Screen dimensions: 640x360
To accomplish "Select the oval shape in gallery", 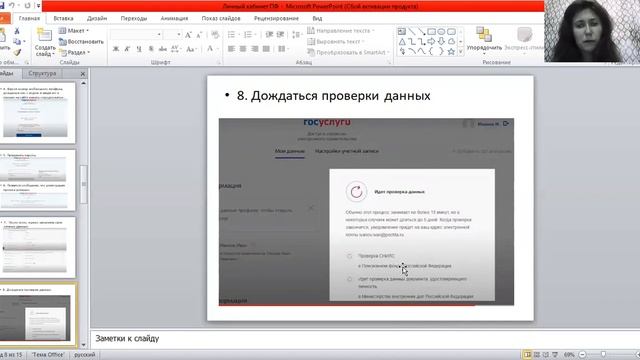I will click(x=441, y=31).
